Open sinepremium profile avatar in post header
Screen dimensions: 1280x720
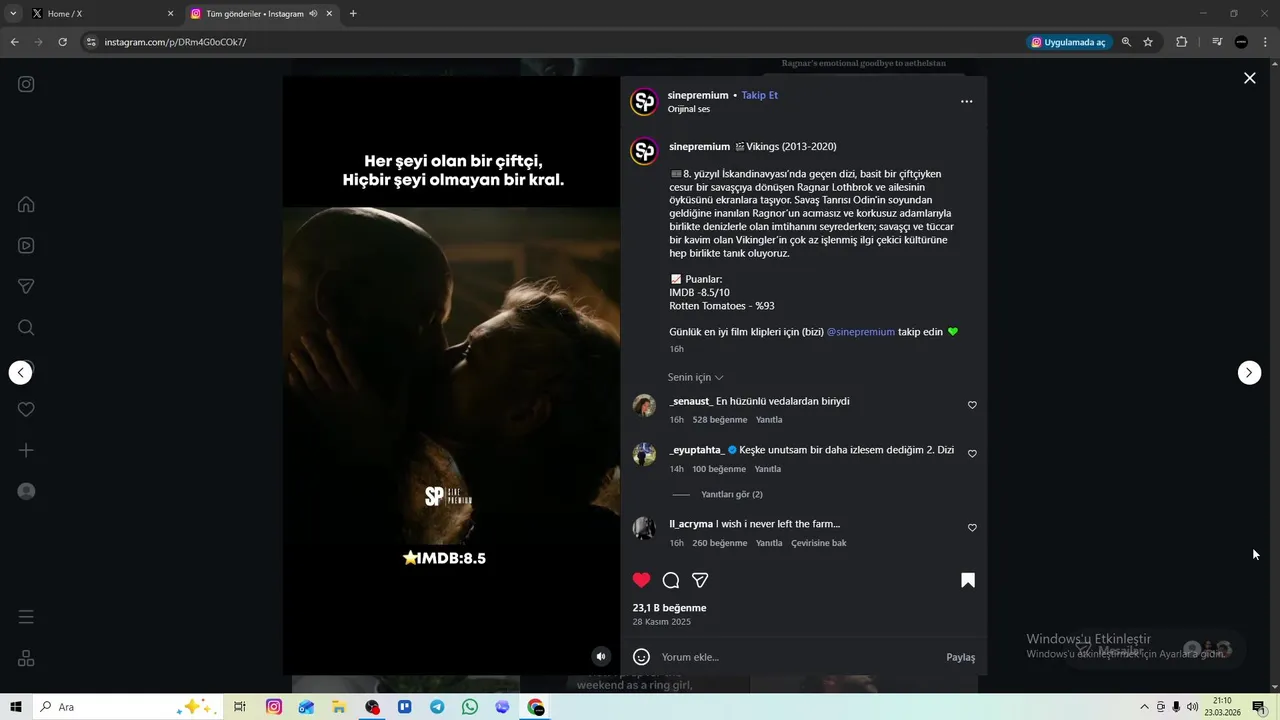[x=644, y=102]
